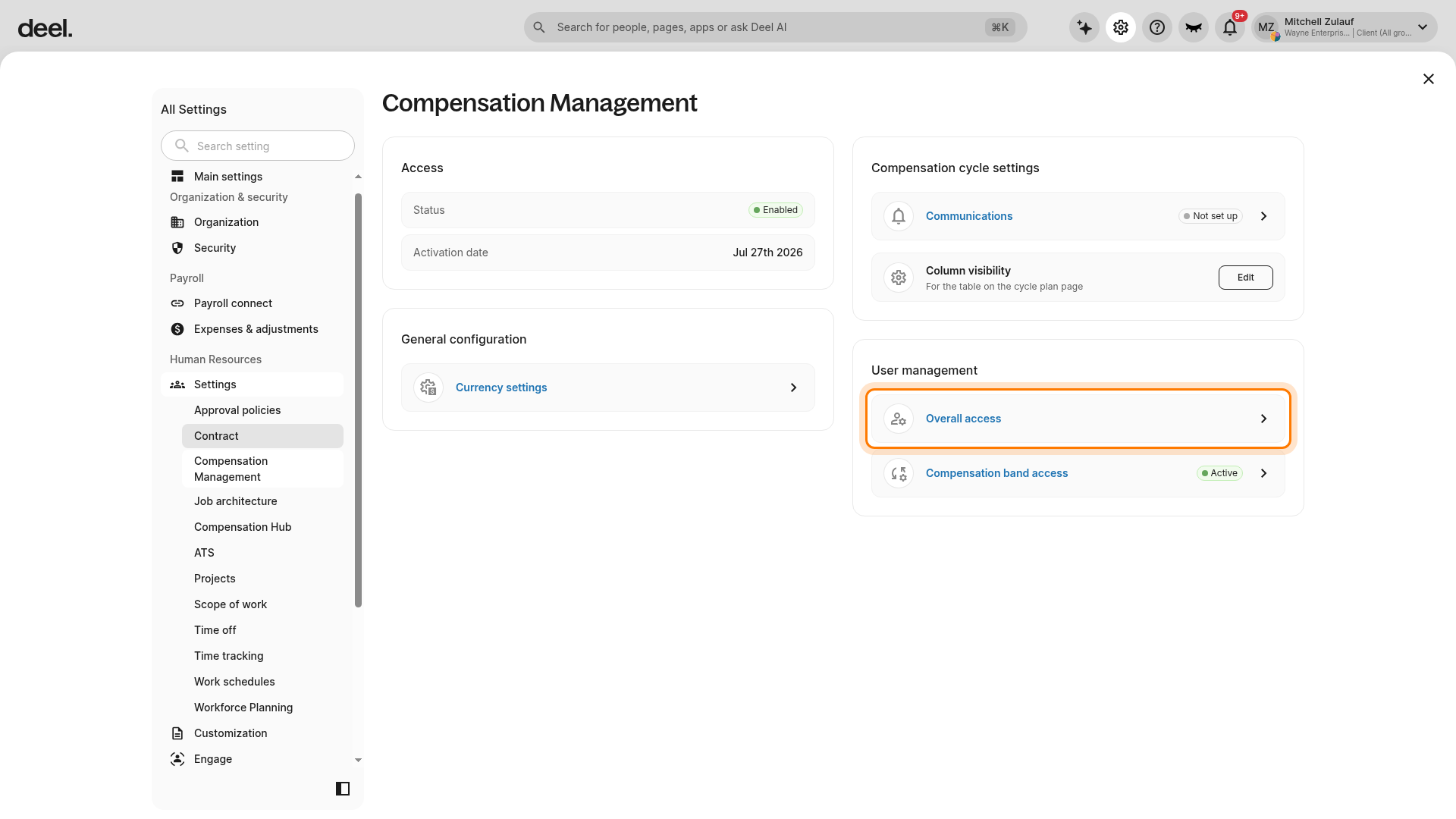Select ATS in sidebar

[262, 553]
